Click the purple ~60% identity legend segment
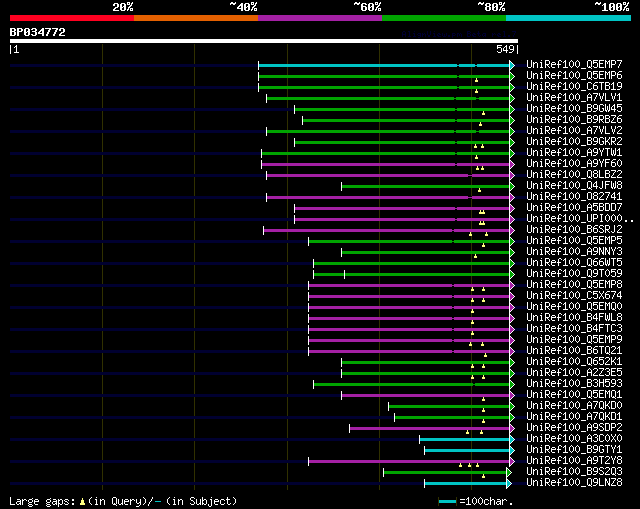The image size is (640, 509). (320, 18)
